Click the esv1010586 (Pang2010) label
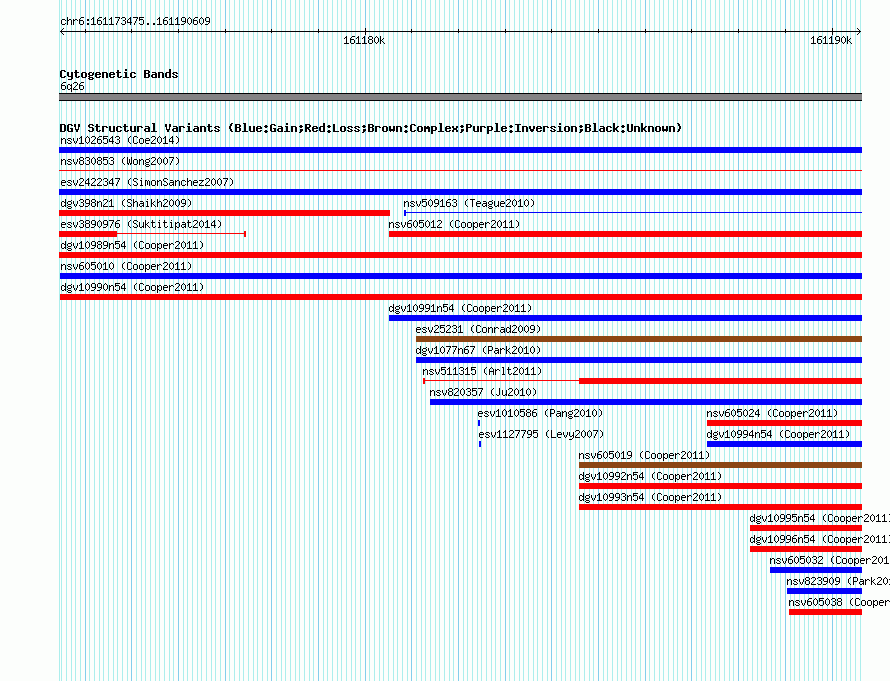This screenshot has height=681, width=890. pos(540,413)
